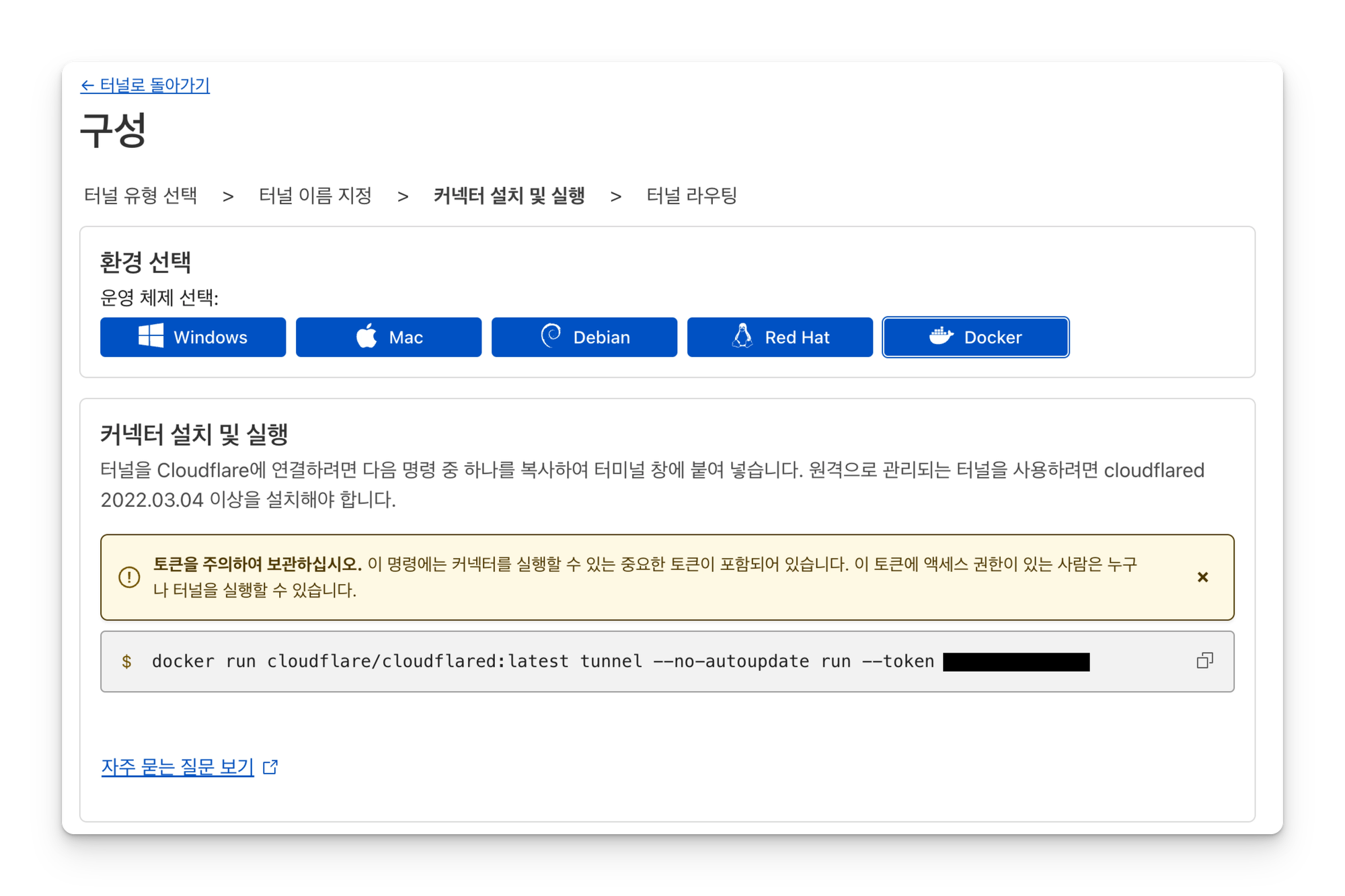Open the 터널 라우팅 step

tap(691, 196)
